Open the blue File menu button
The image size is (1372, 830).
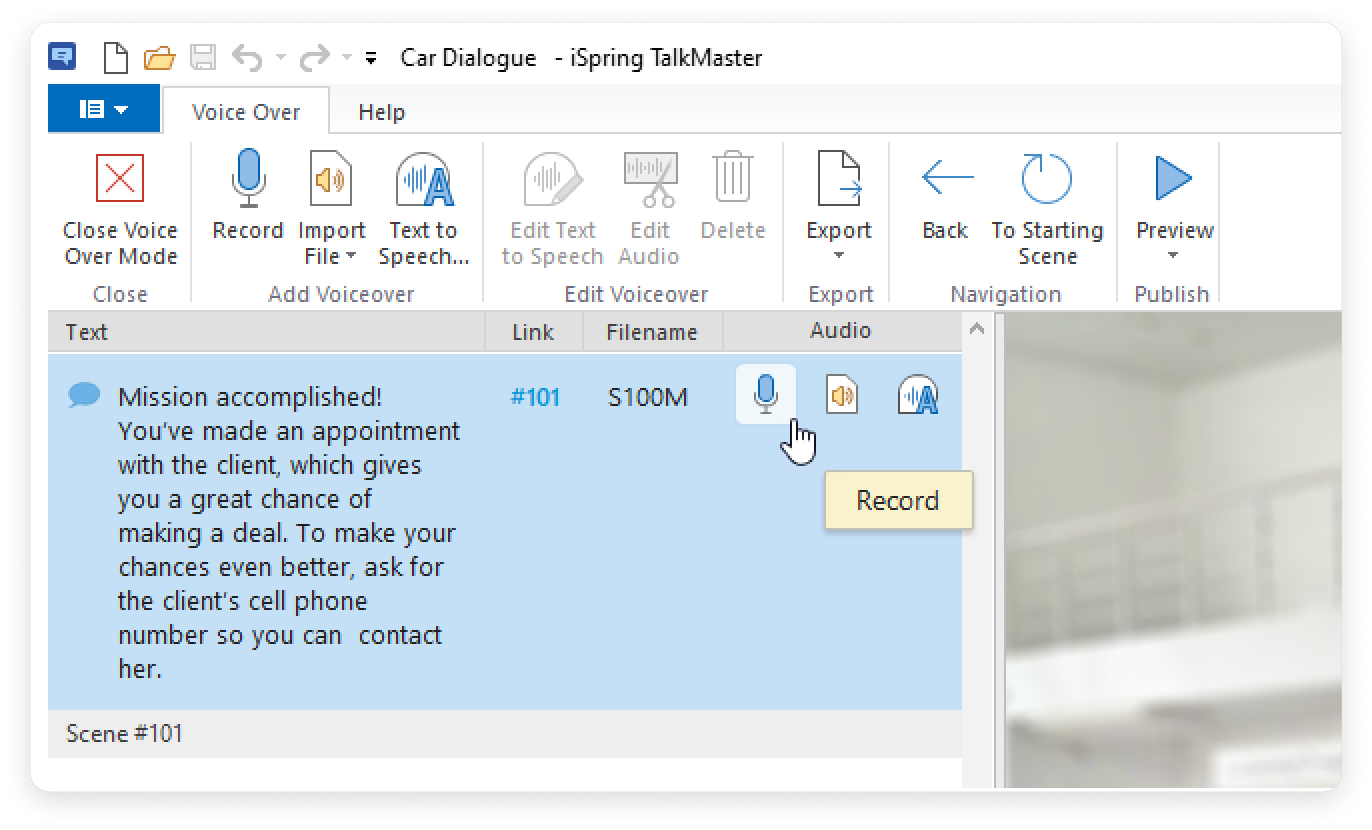tap(103, 109)
